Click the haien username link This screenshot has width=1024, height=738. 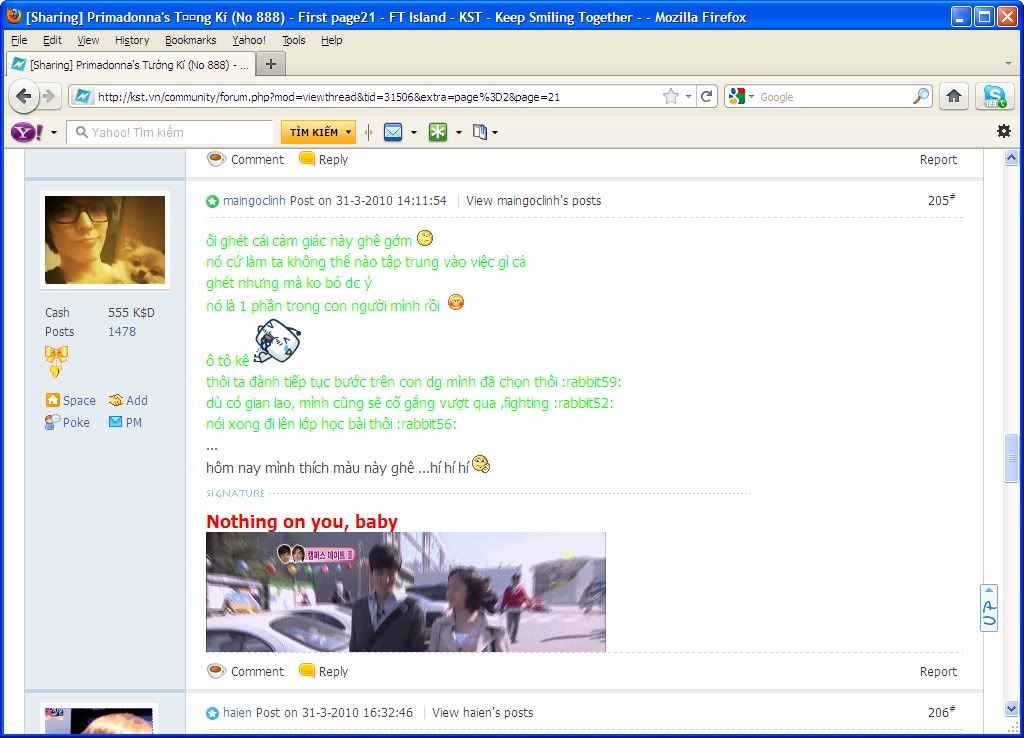(237, 713)
